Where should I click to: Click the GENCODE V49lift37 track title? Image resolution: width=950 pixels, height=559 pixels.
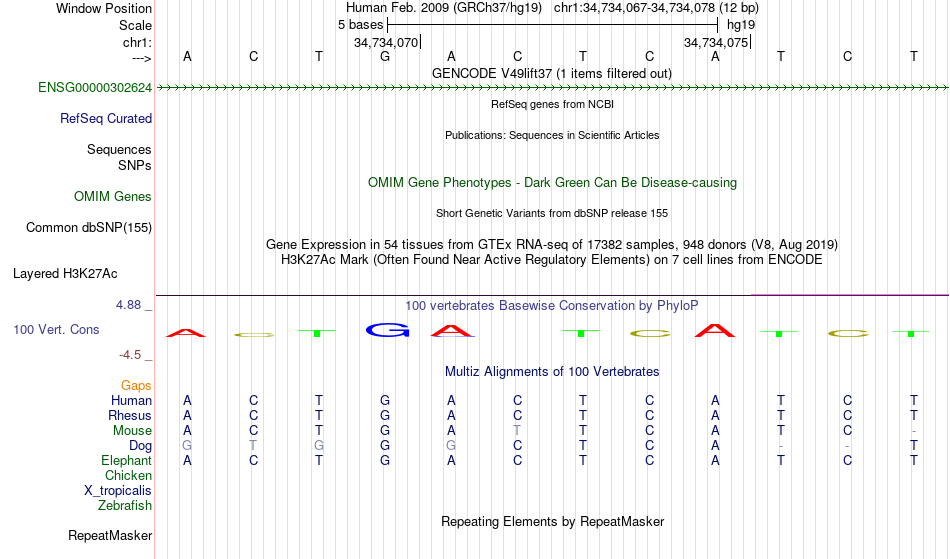point(551,74)
